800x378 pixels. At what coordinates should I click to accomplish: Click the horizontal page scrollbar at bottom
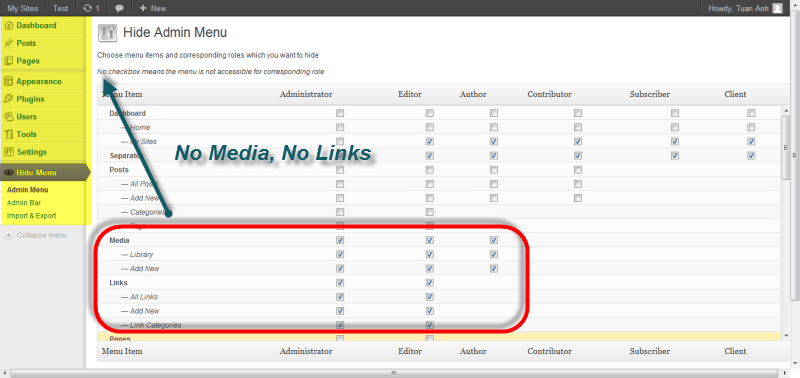click(393, 372)
